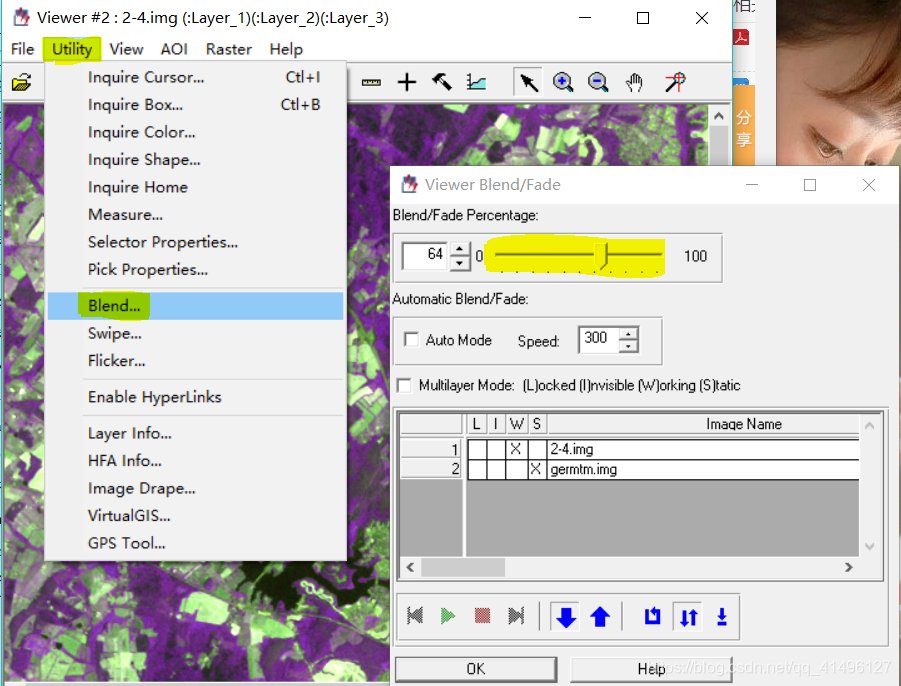Click the Speed field showing 300
The height and width of the screenshot is (686, 901).
point(599,339)
